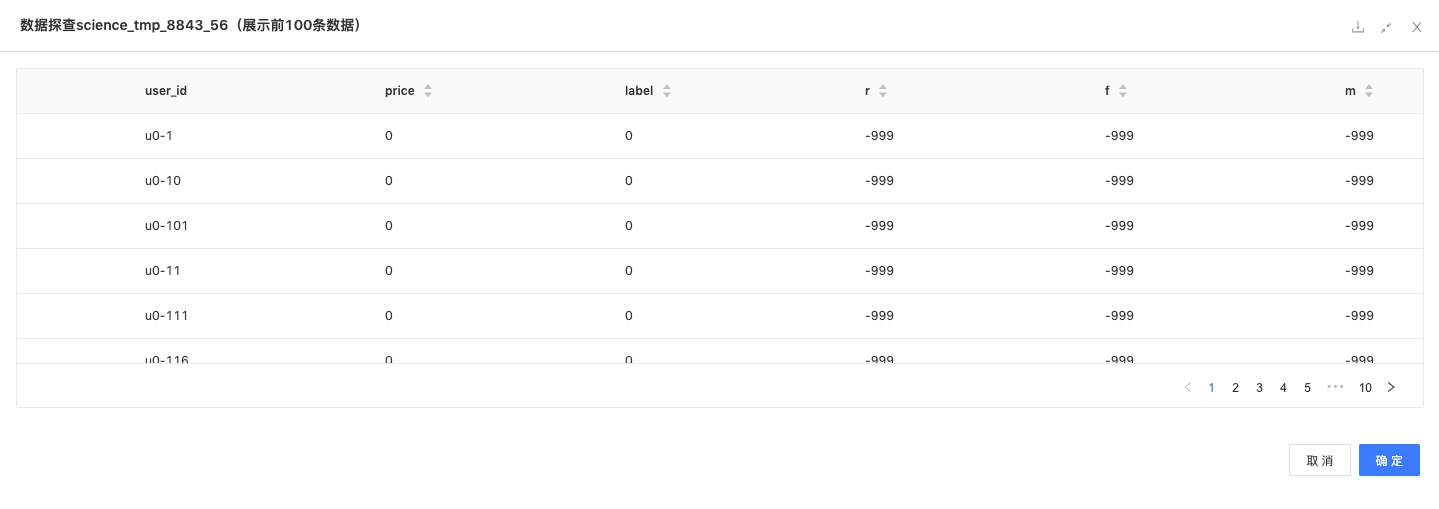Jump to last page 10
The image size is (1439, 509).
(x=1365, y=387)
